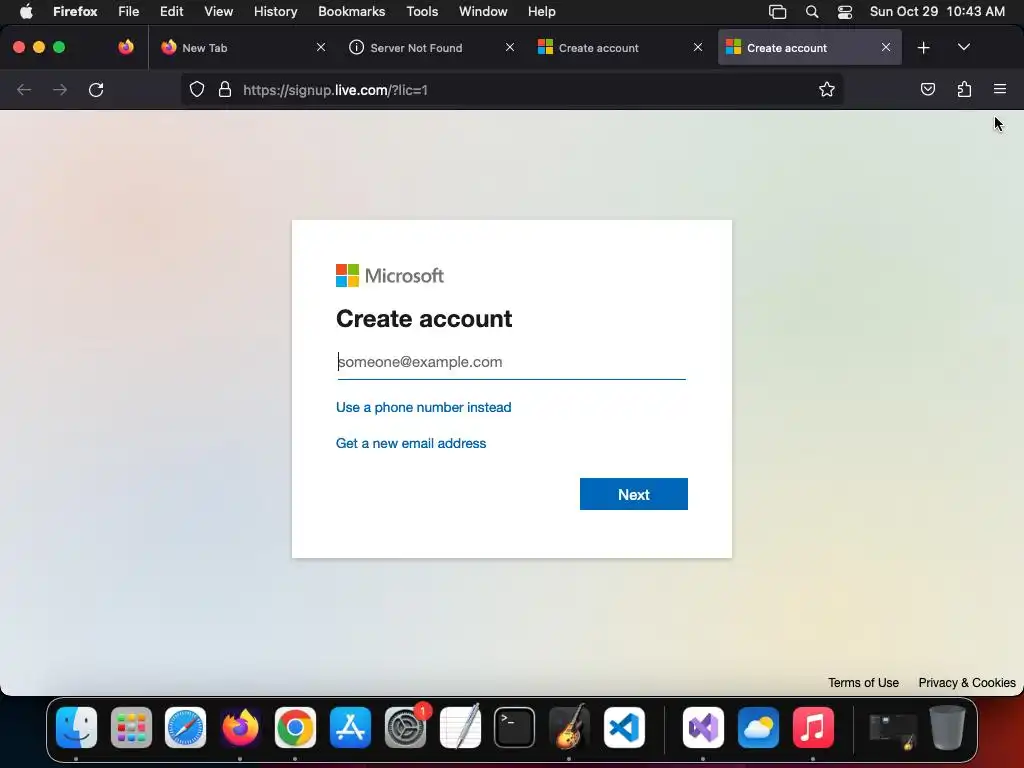This screenshot has height=768, width=1024.
Task: Click the Firefox View pinned icon
Action: point(126,47)
